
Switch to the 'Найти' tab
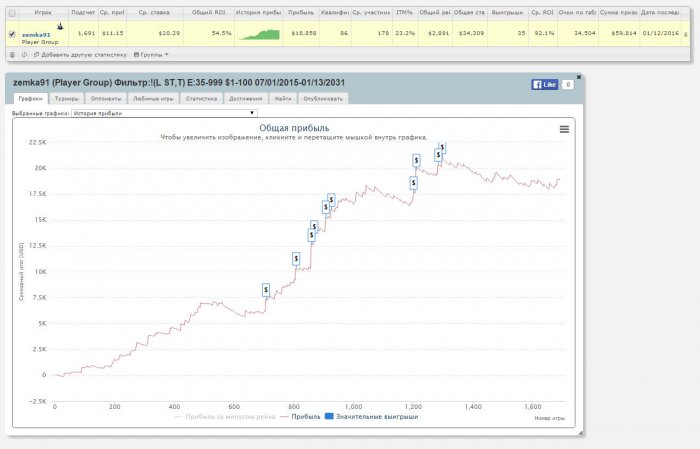(283, 99)
